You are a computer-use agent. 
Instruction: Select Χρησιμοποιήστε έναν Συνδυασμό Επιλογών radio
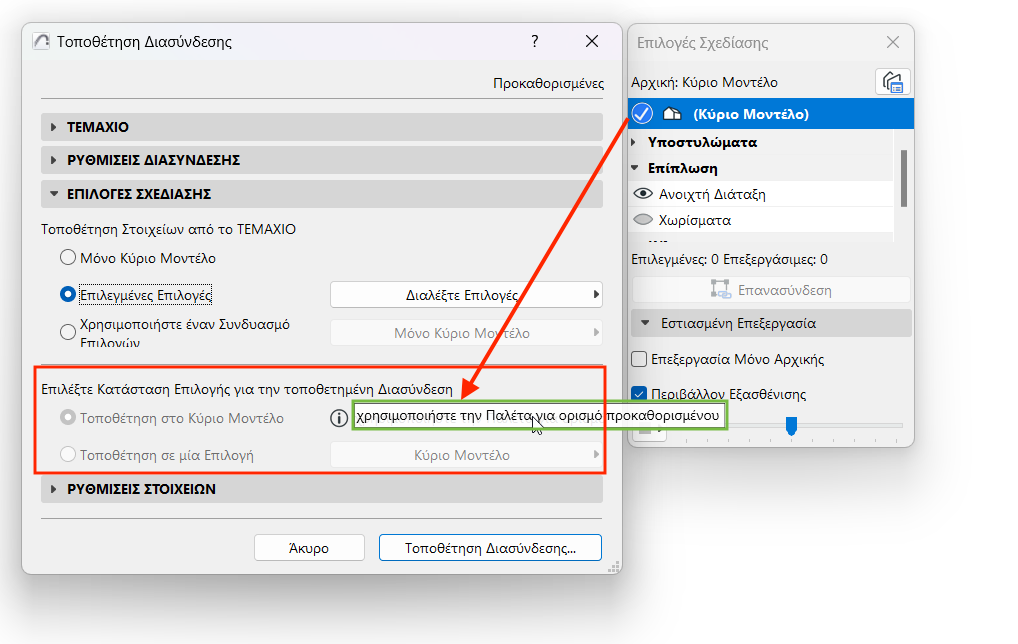point(68,332)
